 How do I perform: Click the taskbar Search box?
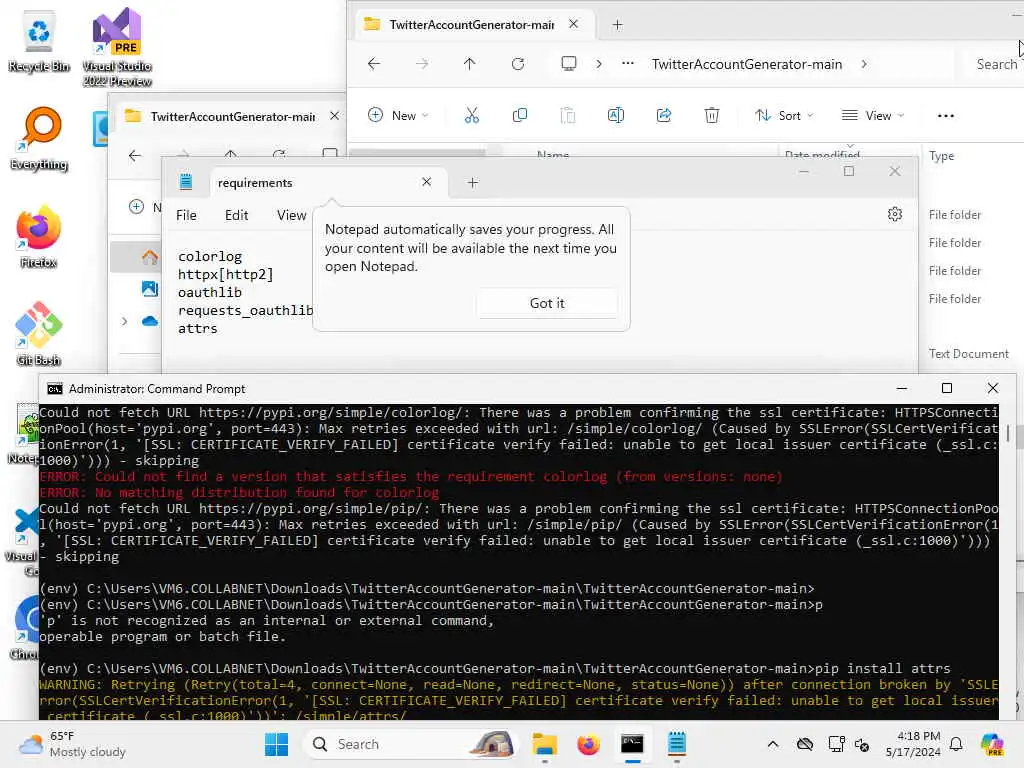click(x=410, y=744)
